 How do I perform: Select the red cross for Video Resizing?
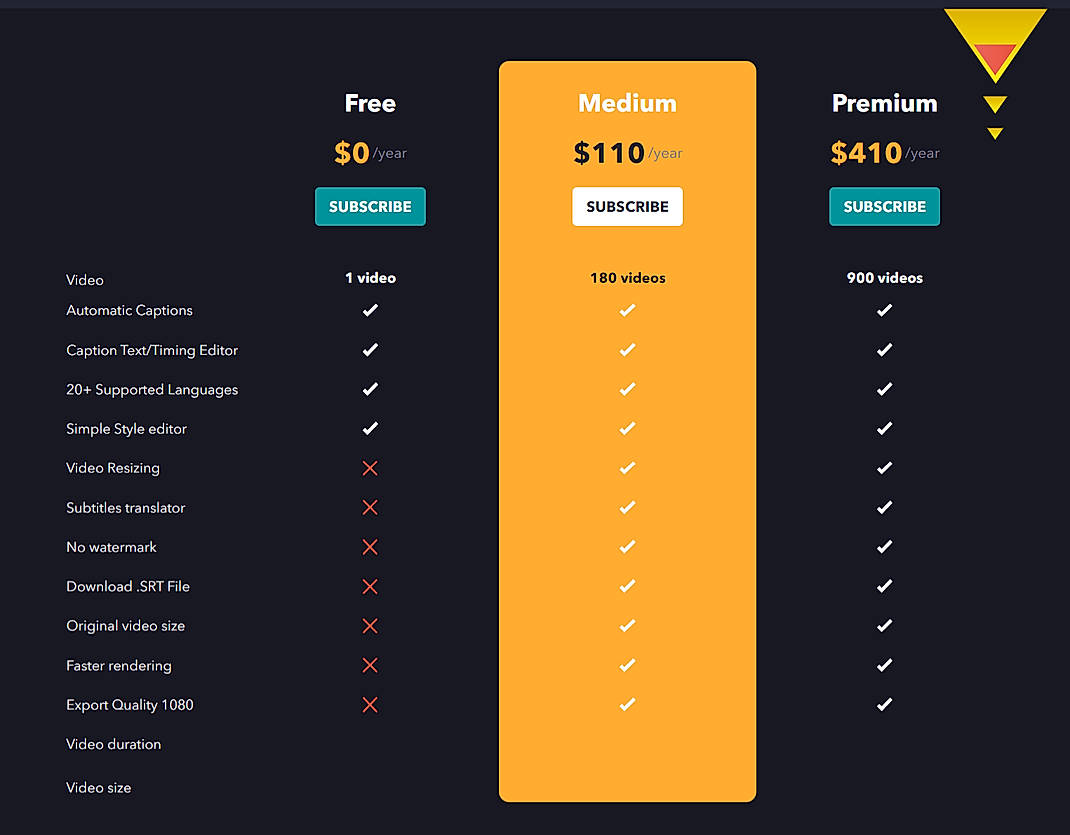[x=370, y=468]
